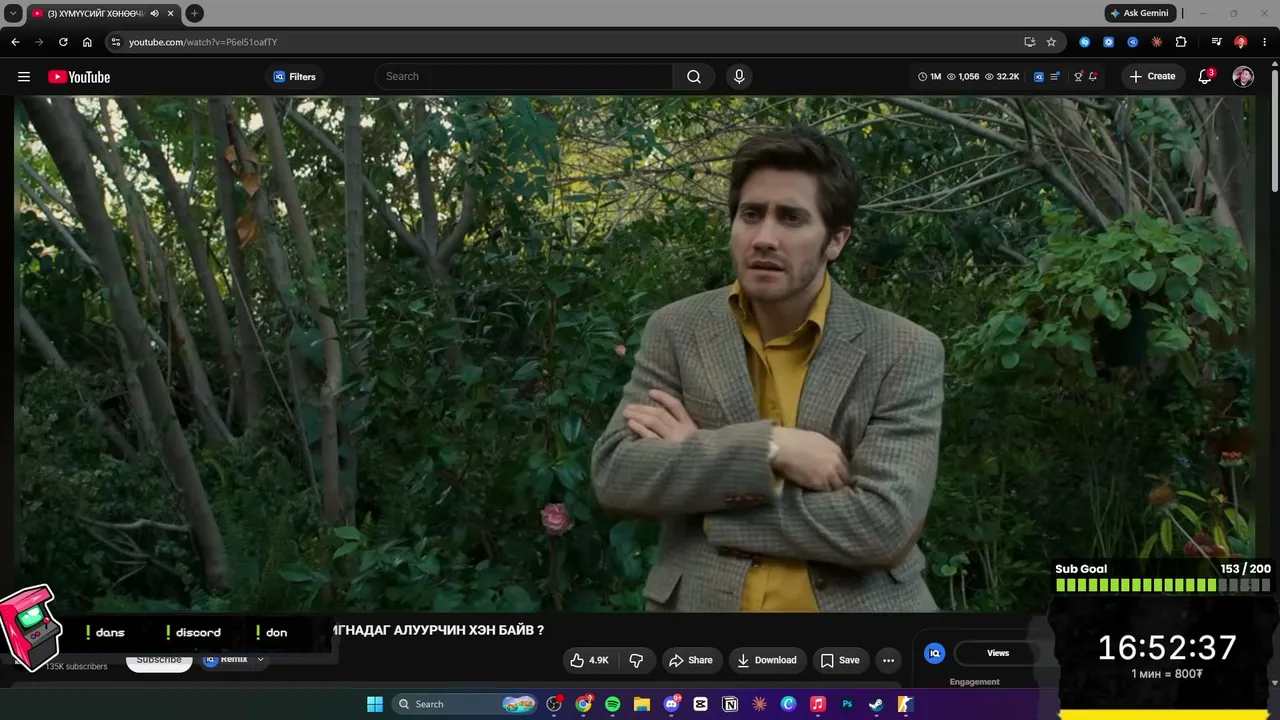Open the Shazam extension
This screenshot has width=1280, height=720.
pyautogui.click(x=1085, y=42)
